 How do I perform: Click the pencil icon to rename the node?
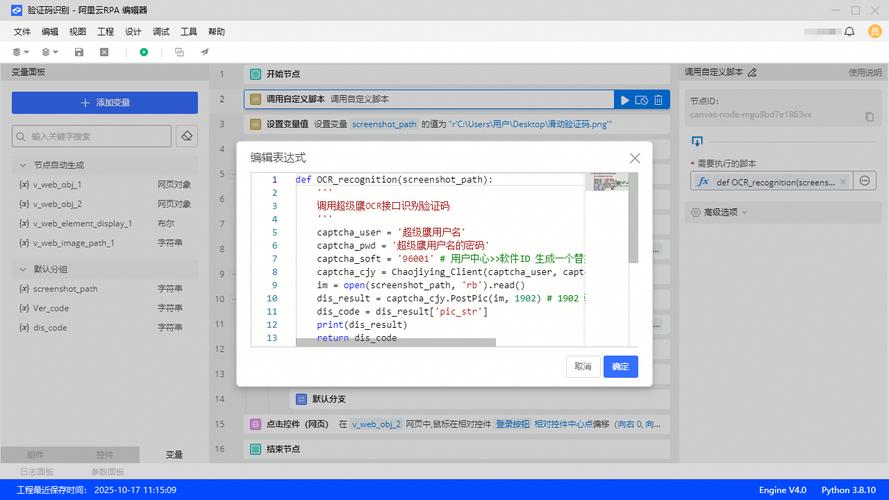752,73
